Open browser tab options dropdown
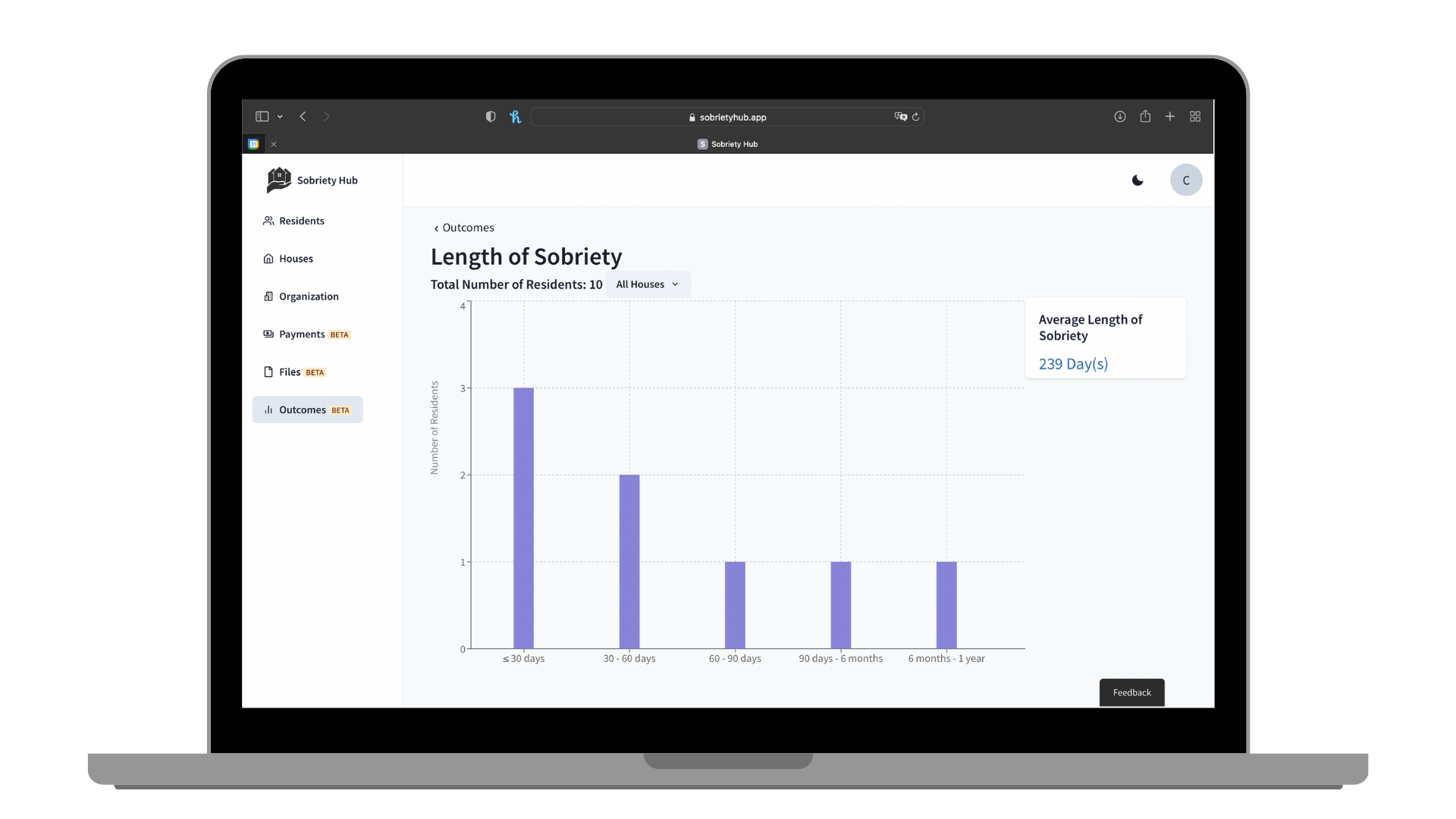 click(280, 117)
